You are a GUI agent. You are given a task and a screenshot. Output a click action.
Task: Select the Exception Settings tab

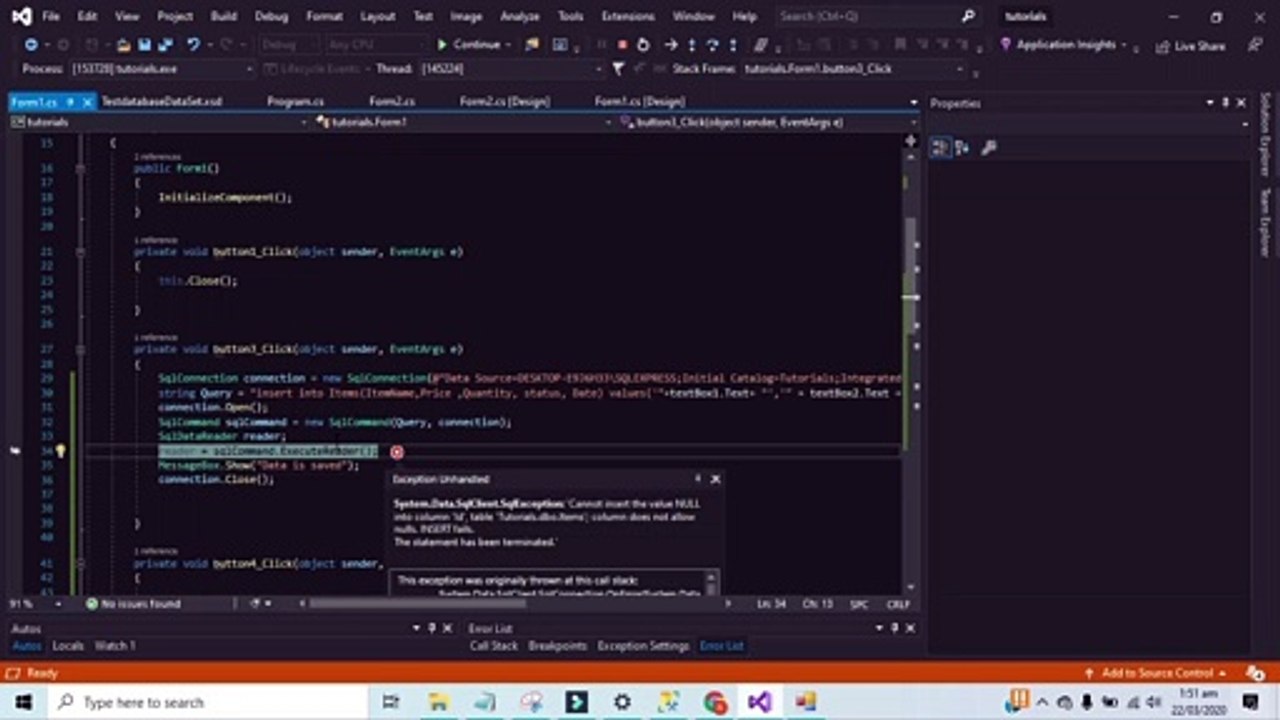643,646
